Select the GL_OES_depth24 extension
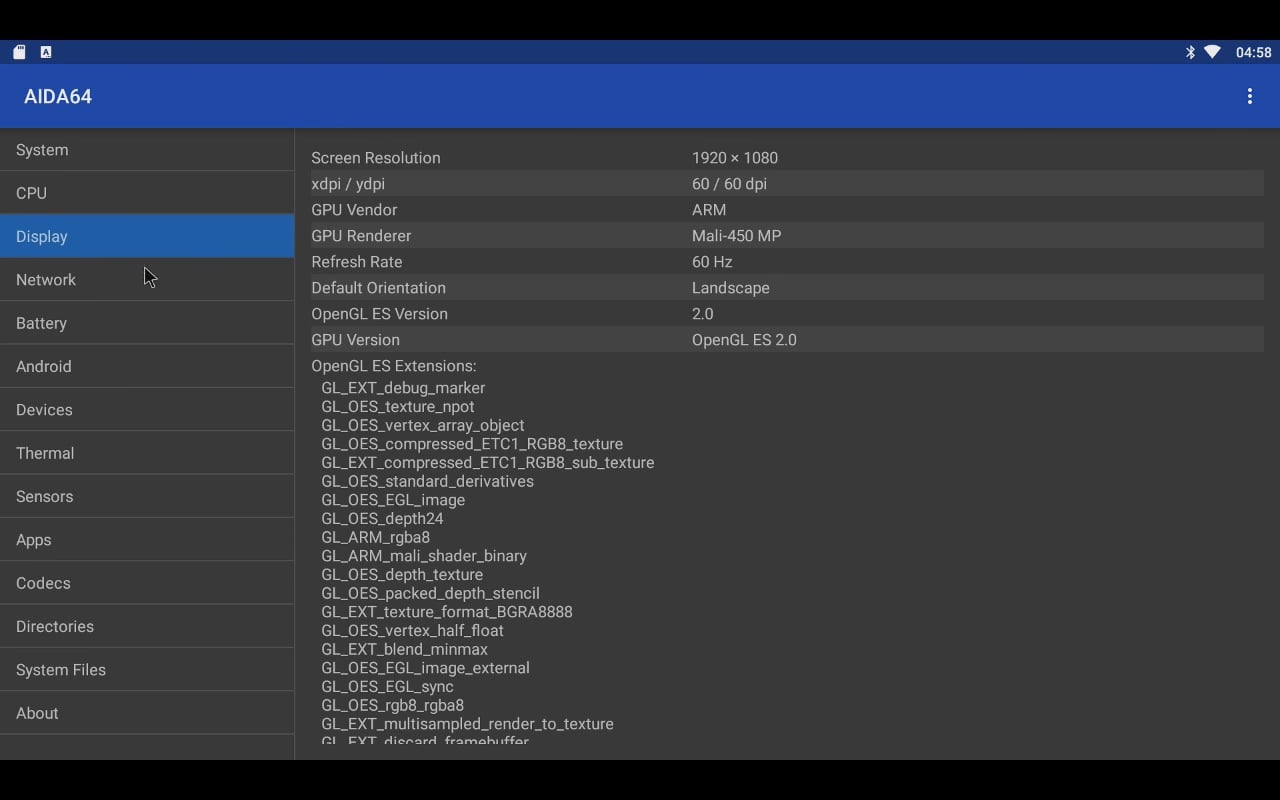This screenshot has width=1280, height=800. (382, 518)
